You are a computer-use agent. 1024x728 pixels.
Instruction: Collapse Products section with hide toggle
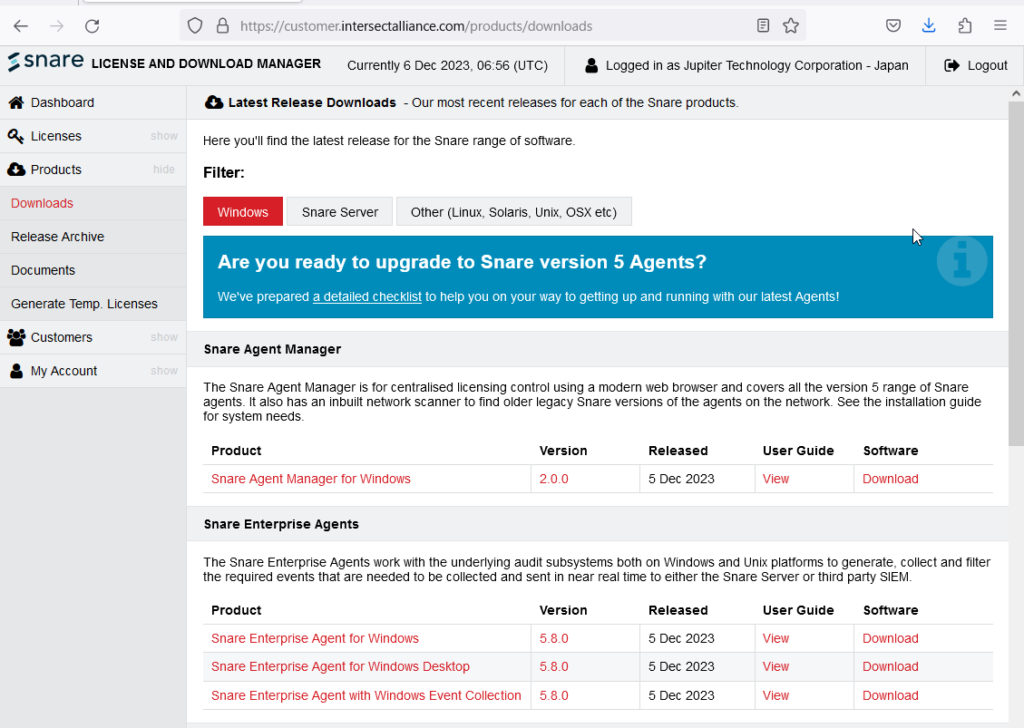pyautogui.click(x=164, y=170)
